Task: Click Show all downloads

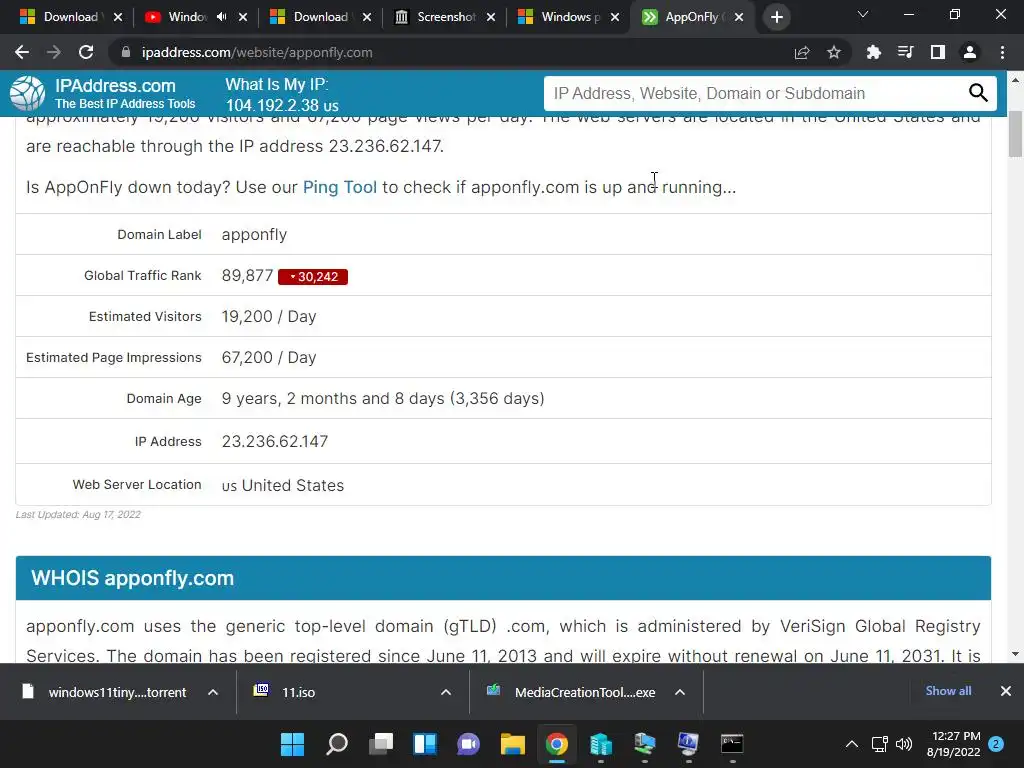Action: click(948, 691)
